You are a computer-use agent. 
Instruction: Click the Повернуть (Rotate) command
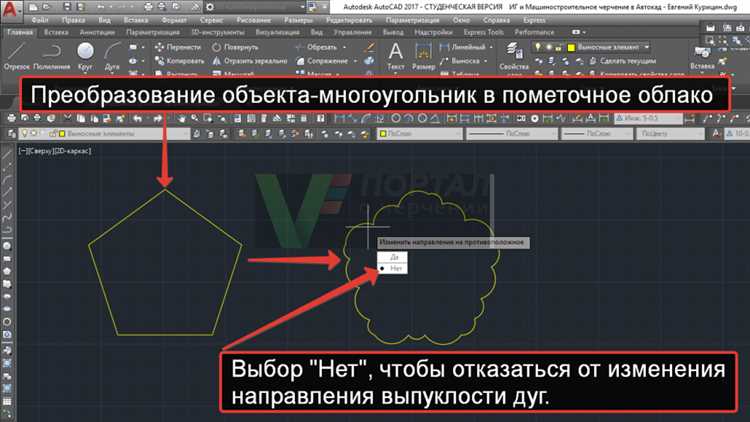(235, 47)
